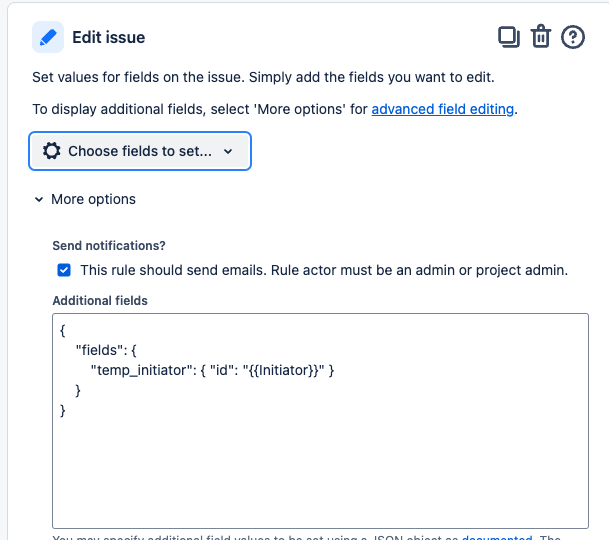Screen dimensions: 609x540
Task: Uncheck the send emails checkbox
Action: pyautogui.click(x=64, y=270)
